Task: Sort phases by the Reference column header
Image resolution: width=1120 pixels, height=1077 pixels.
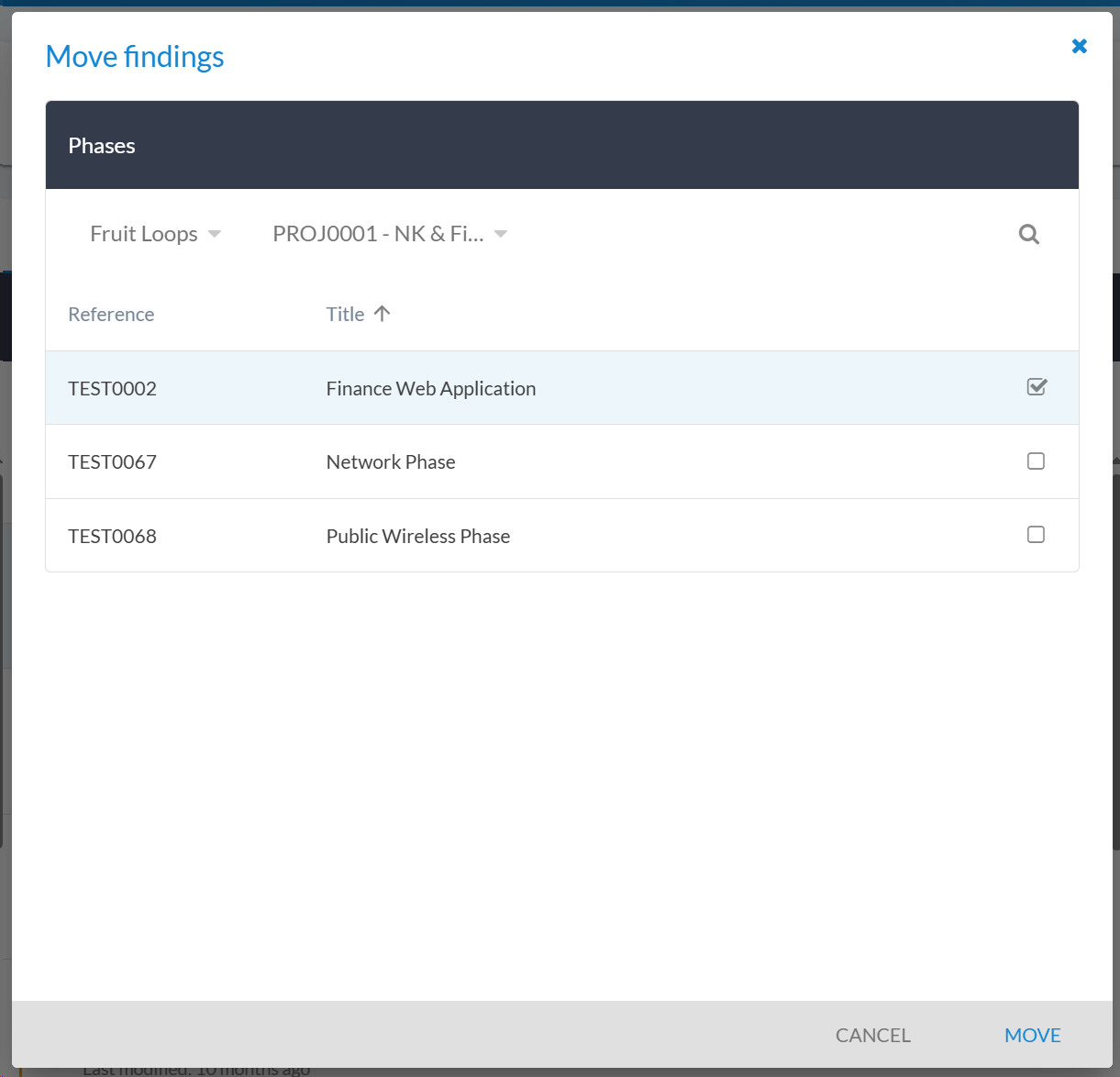Action: (x=111, y=315)
